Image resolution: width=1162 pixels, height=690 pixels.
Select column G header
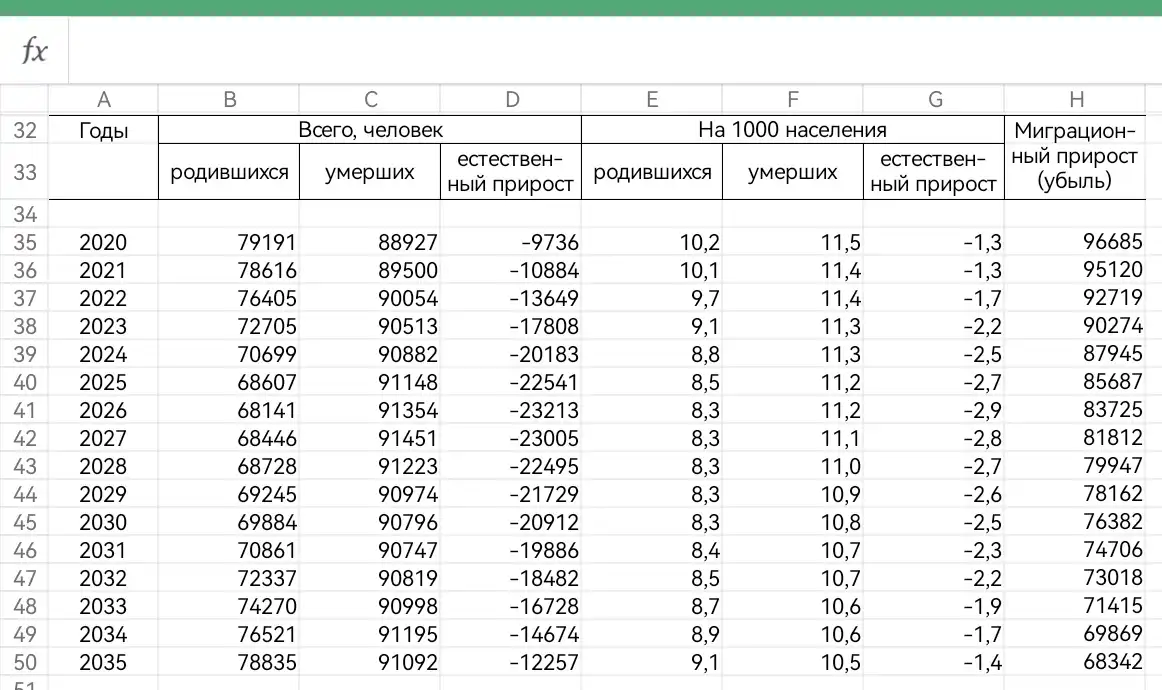934,99
